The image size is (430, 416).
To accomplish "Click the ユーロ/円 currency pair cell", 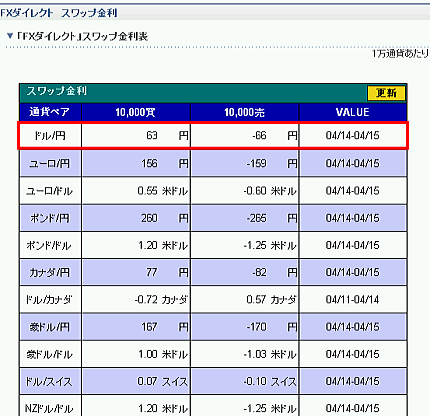I will pyautogui.click(x=50, y=163).
